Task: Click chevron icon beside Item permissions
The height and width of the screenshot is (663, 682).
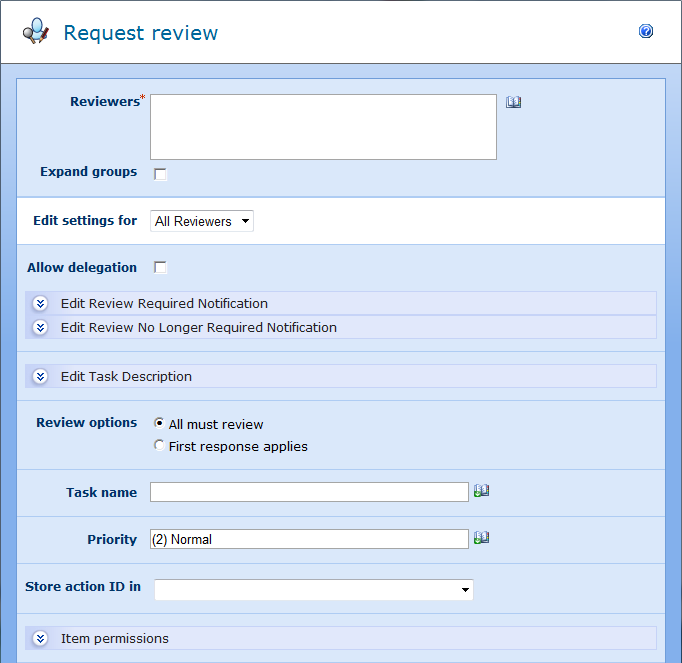Action: (x=40, y=639)
